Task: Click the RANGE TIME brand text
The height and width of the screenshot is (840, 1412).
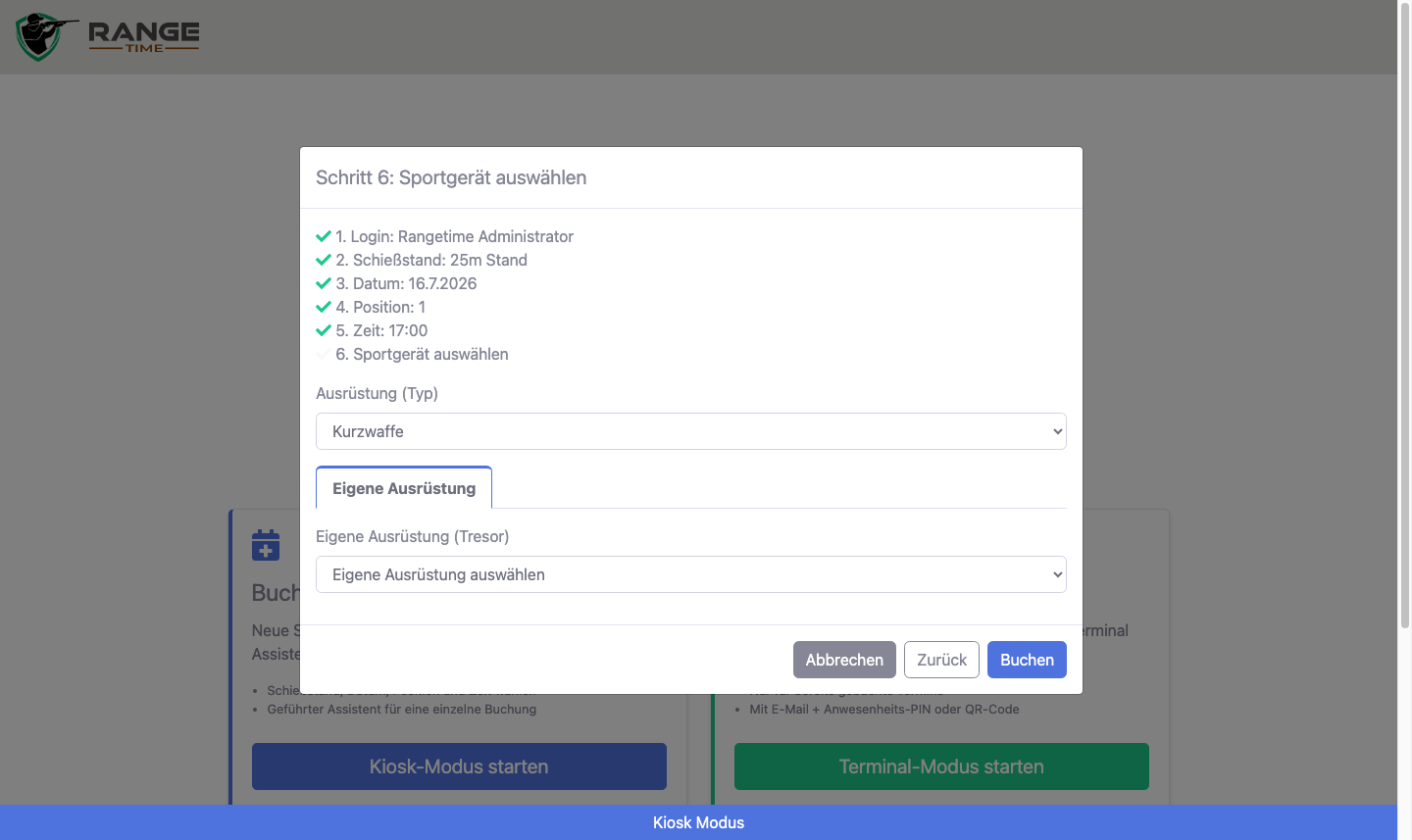Action: pos(144,37)
